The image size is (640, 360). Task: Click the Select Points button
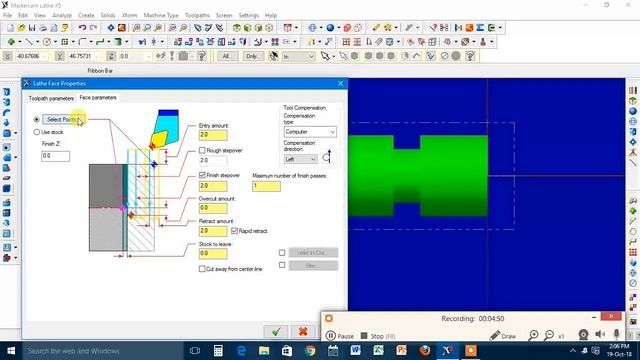point(64,120)
